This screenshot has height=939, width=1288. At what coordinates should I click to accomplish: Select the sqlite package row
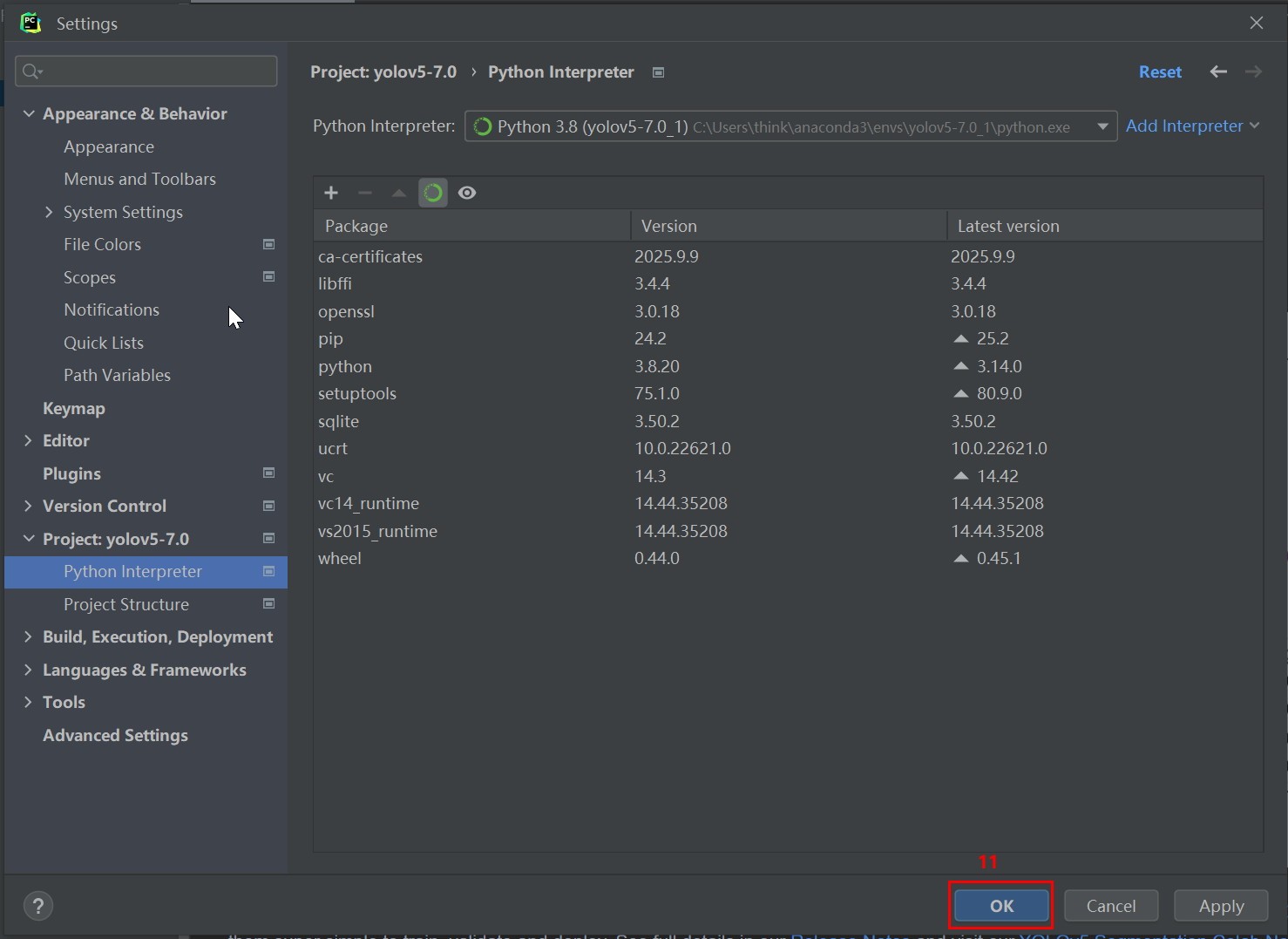tap(788, 421)
